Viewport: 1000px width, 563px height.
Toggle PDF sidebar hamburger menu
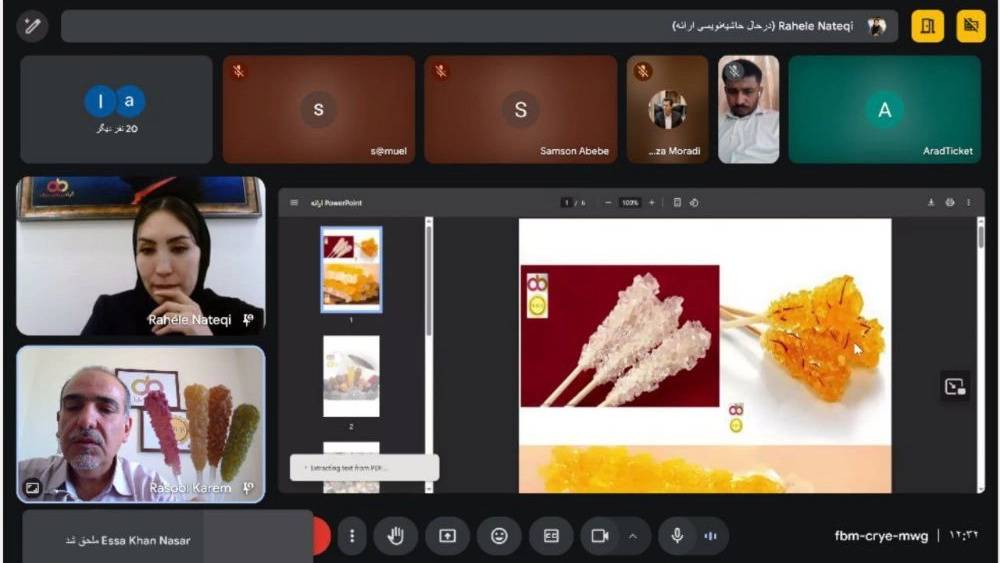(x=294, y=203)
